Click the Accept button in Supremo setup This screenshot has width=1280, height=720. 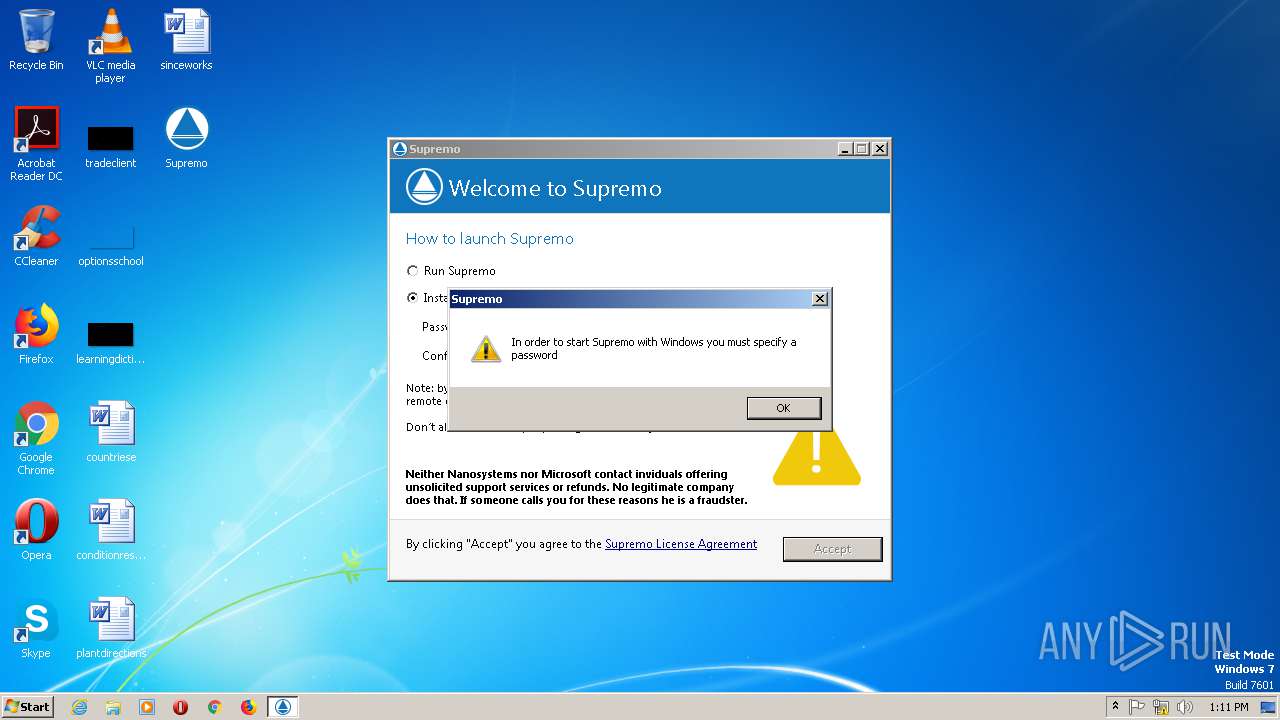(832, 549)
